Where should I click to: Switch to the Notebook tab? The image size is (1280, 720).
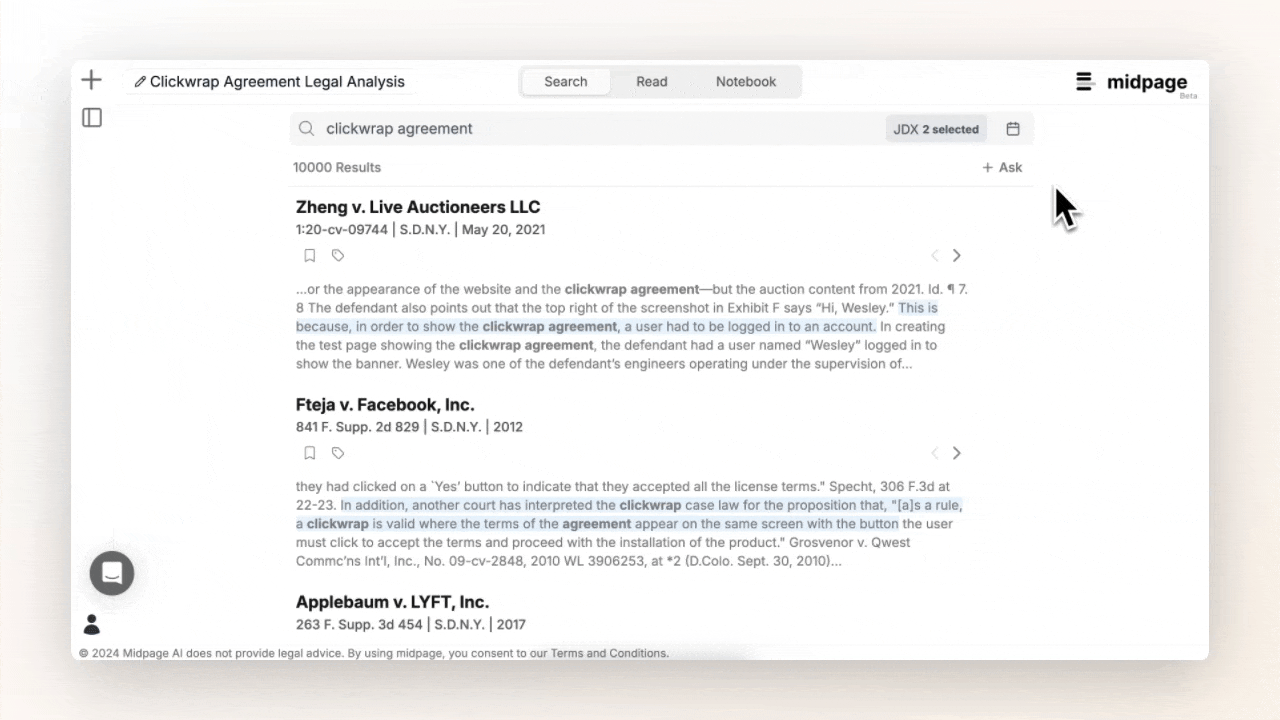[746, 82]
